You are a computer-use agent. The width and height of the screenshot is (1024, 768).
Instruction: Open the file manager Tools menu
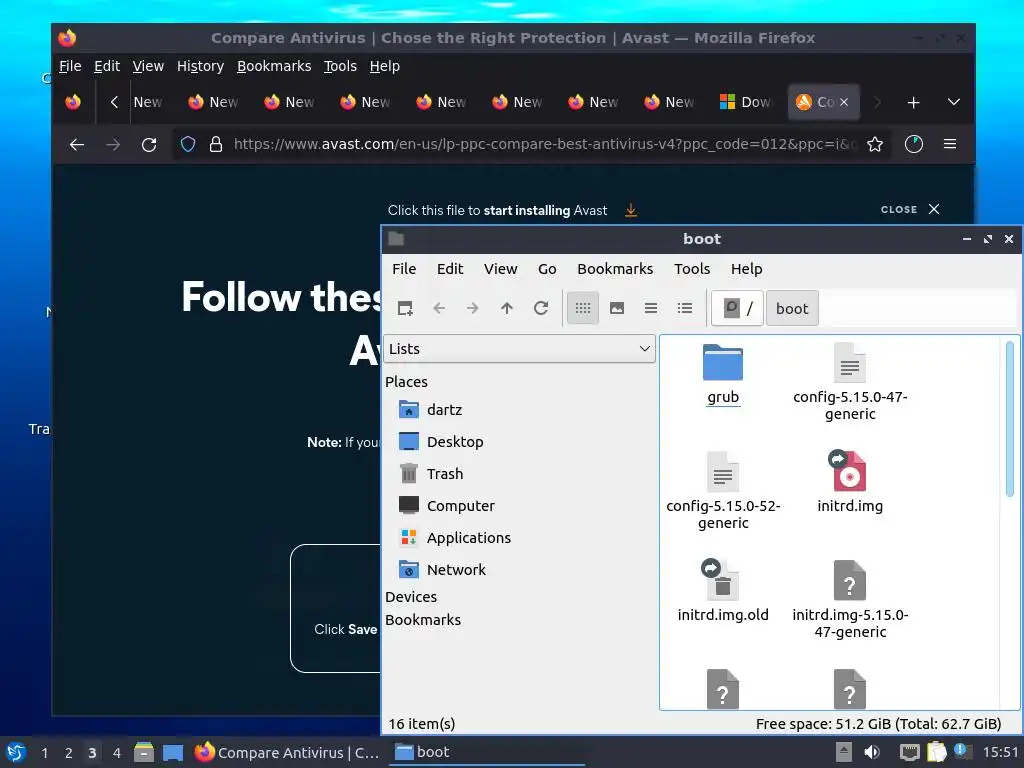(x=692, y=269)
